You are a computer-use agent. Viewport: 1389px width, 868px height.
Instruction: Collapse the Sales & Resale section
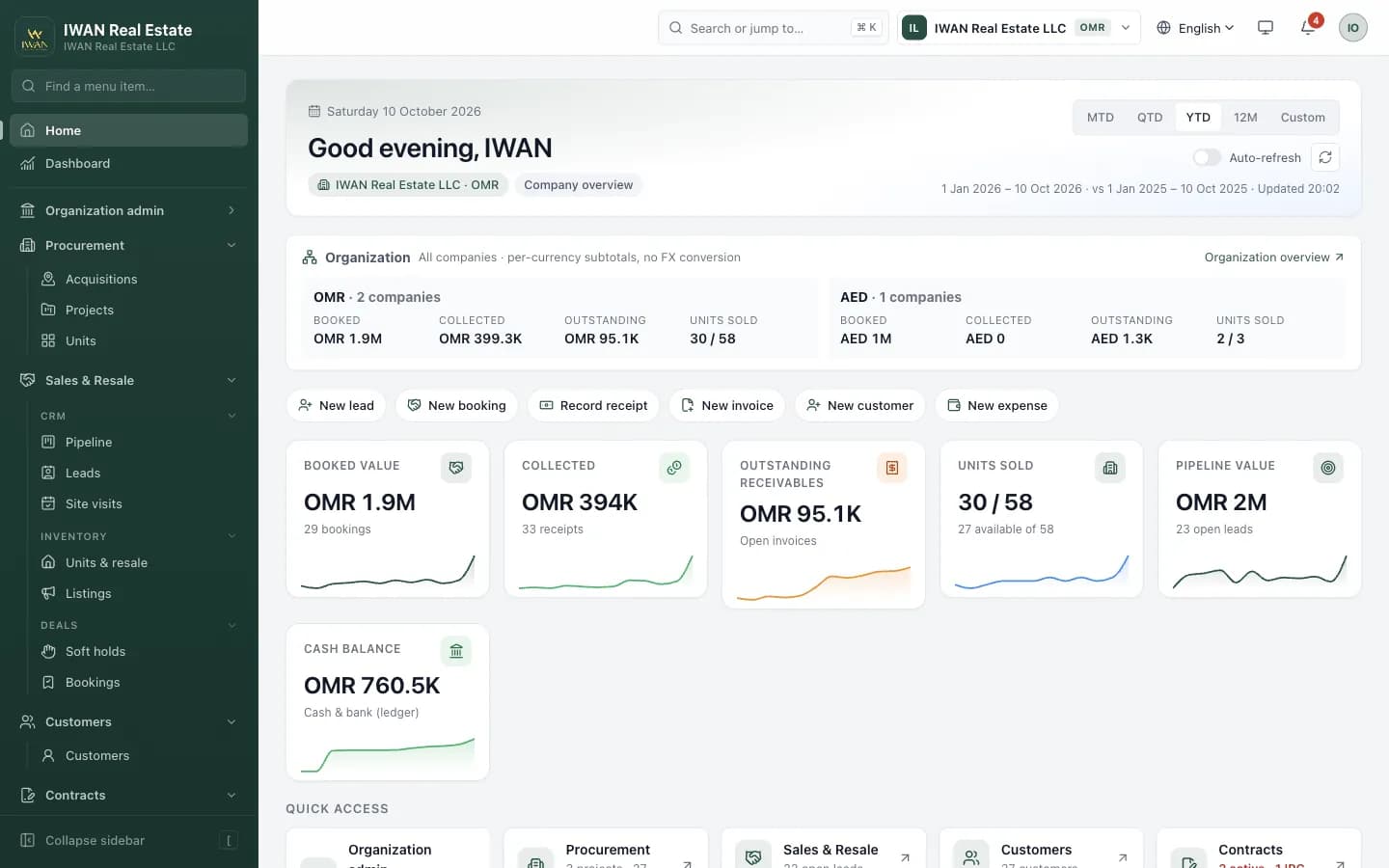click(x=128, y=380)
